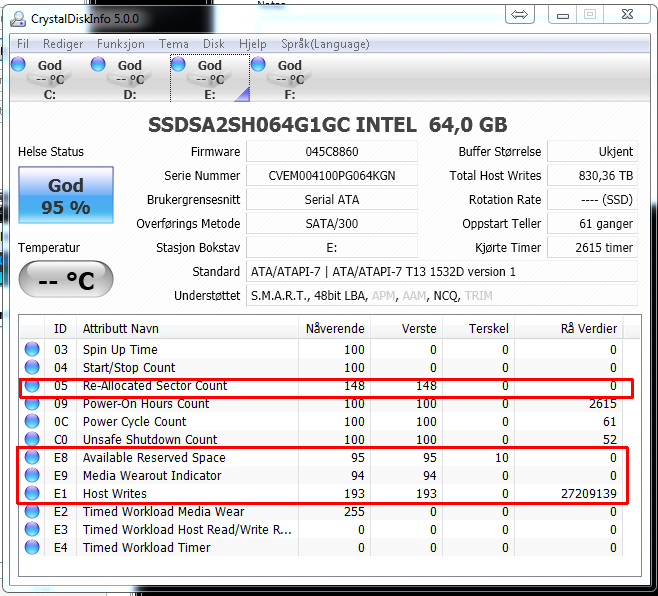Click the drive model title SSDSA2SH064G1GC INTEL

282,125
